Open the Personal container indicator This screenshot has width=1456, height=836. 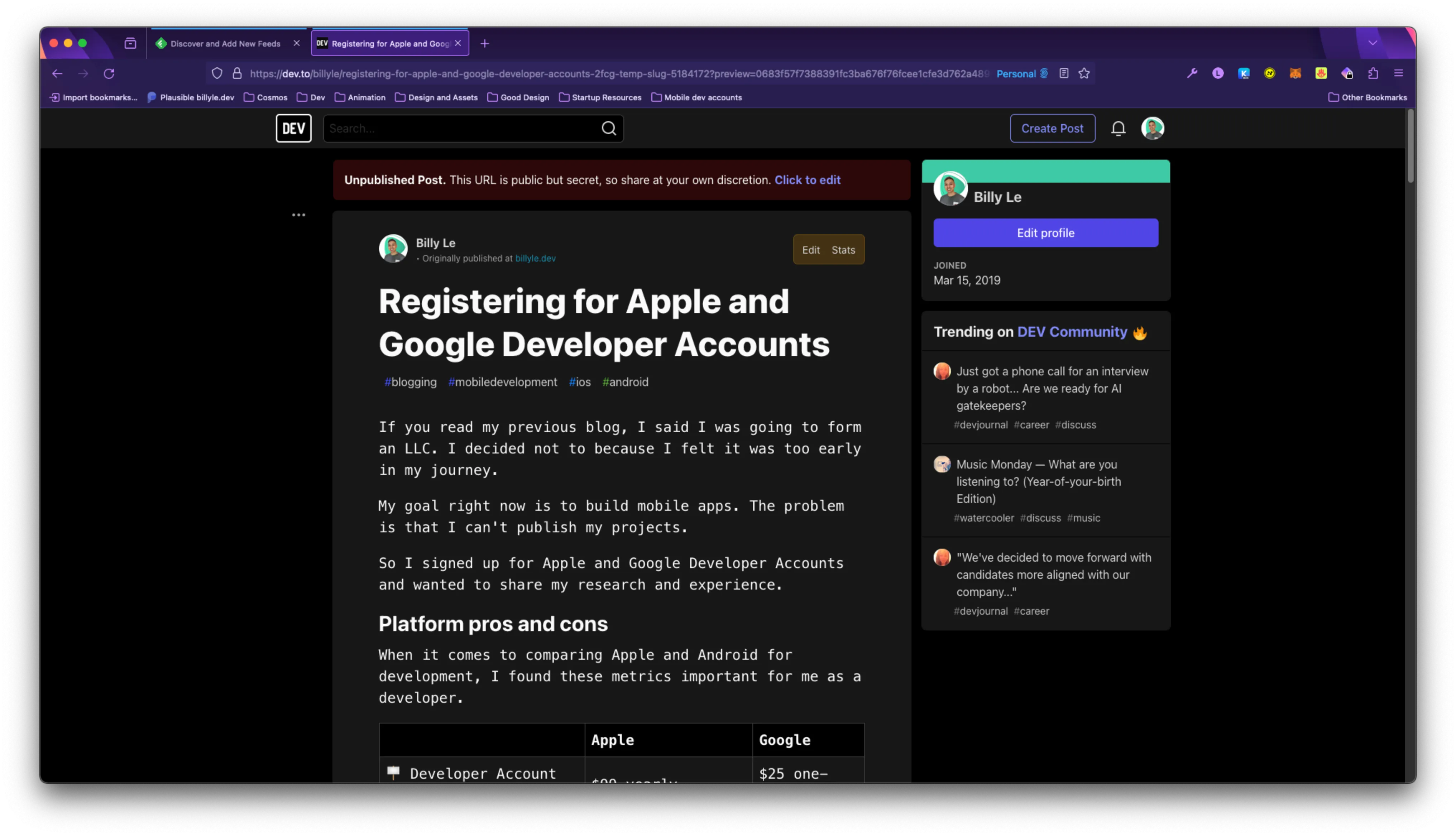tap(1022, 73)
